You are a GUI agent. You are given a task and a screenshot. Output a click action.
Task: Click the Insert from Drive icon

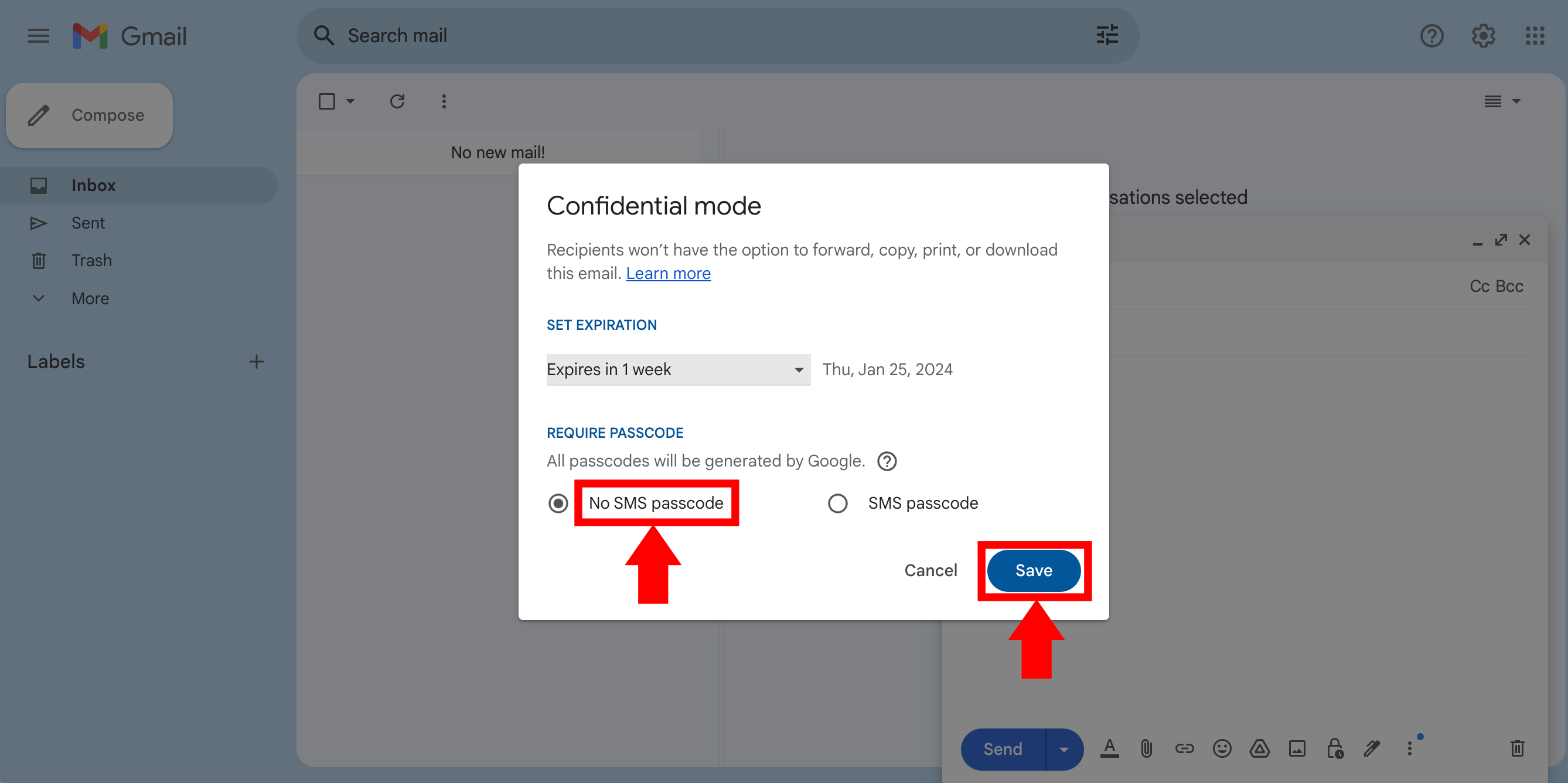(1259, 748)
